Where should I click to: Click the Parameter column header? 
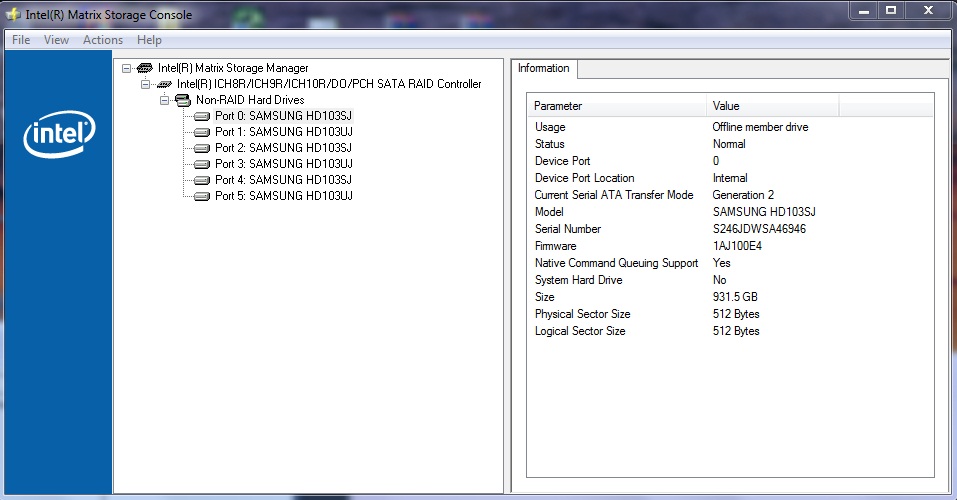[x=617, y=106]
